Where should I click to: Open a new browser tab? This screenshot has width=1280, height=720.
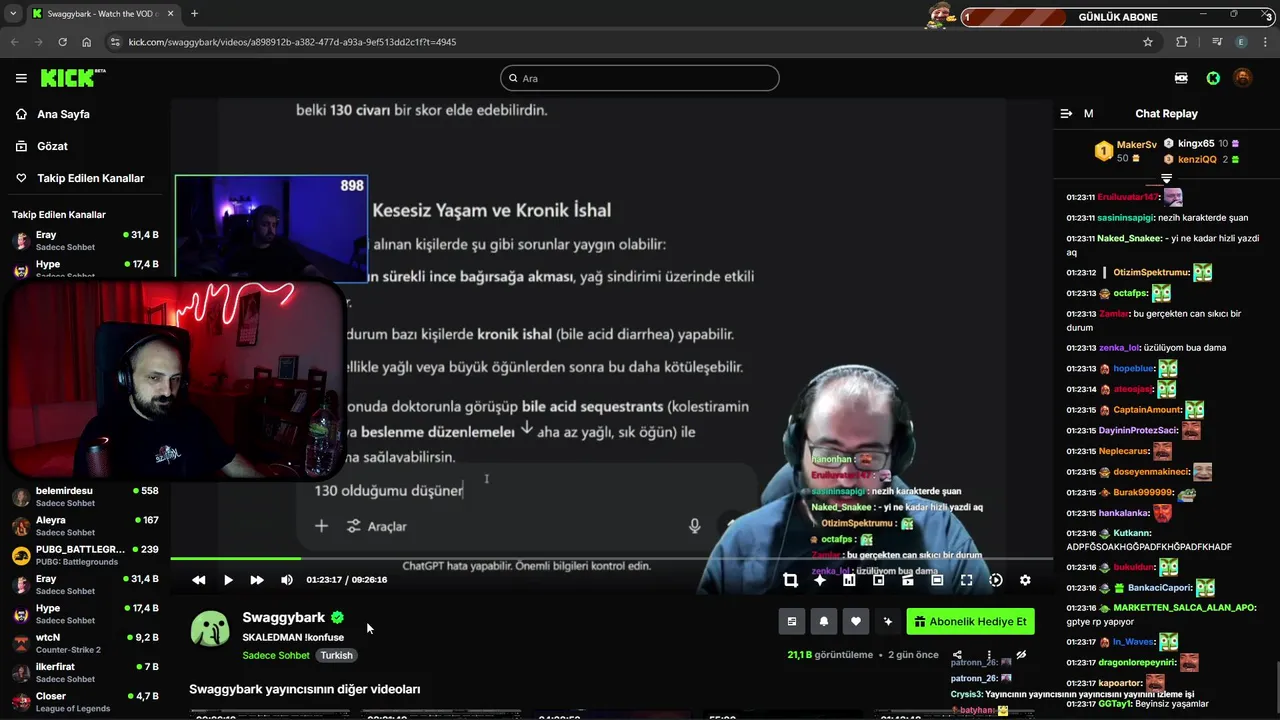[194, 14]
